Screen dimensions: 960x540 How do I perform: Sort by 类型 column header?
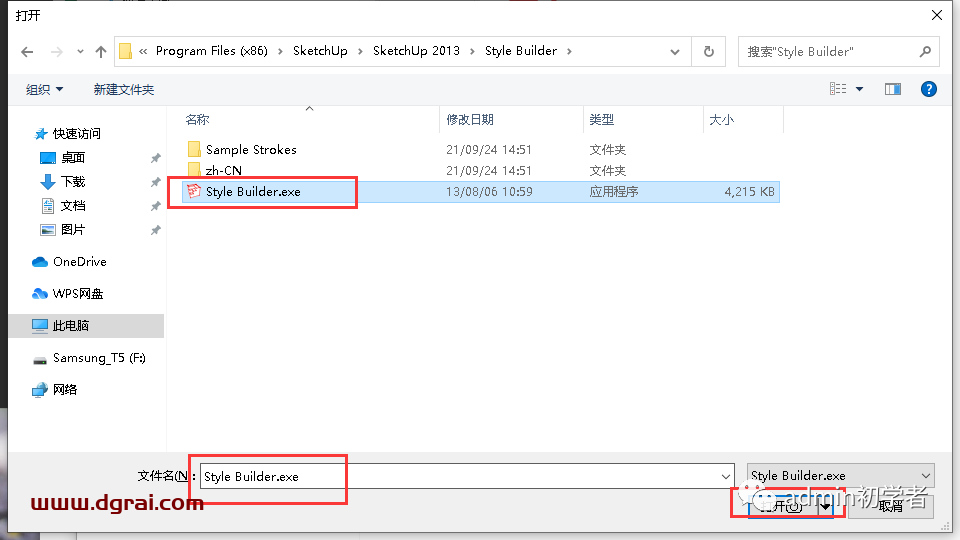(643, 120)
